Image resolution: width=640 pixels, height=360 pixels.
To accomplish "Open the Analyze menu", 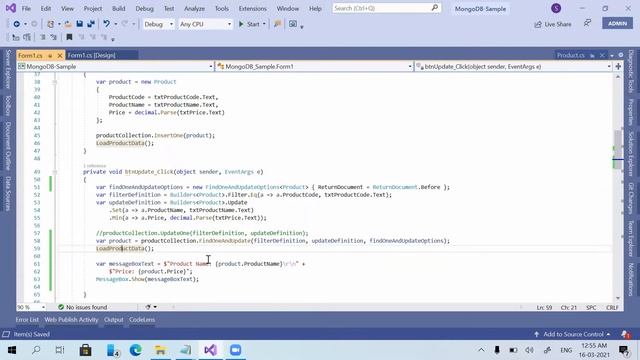I will (194, 9).
